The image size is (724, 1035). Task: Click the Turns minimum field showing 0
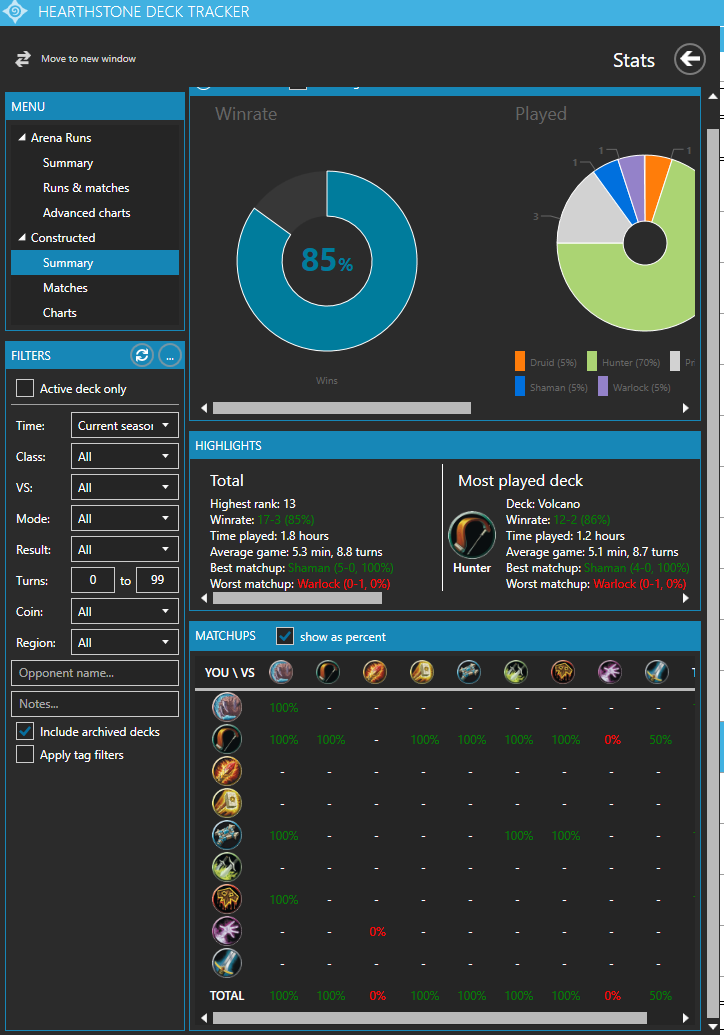coord(92,580)
